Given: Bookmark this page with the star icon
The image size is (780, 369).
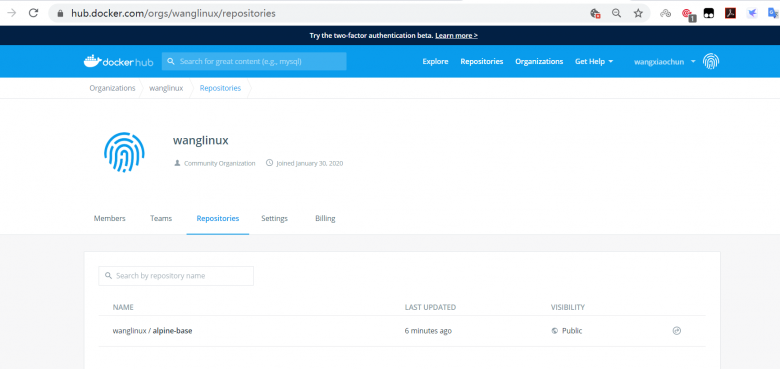Looking at the screenshot, I should (638, 13).
